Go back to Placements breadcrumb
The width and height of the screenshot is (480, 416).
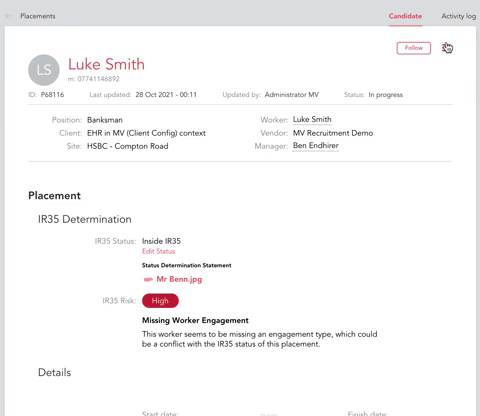point(38,16)
